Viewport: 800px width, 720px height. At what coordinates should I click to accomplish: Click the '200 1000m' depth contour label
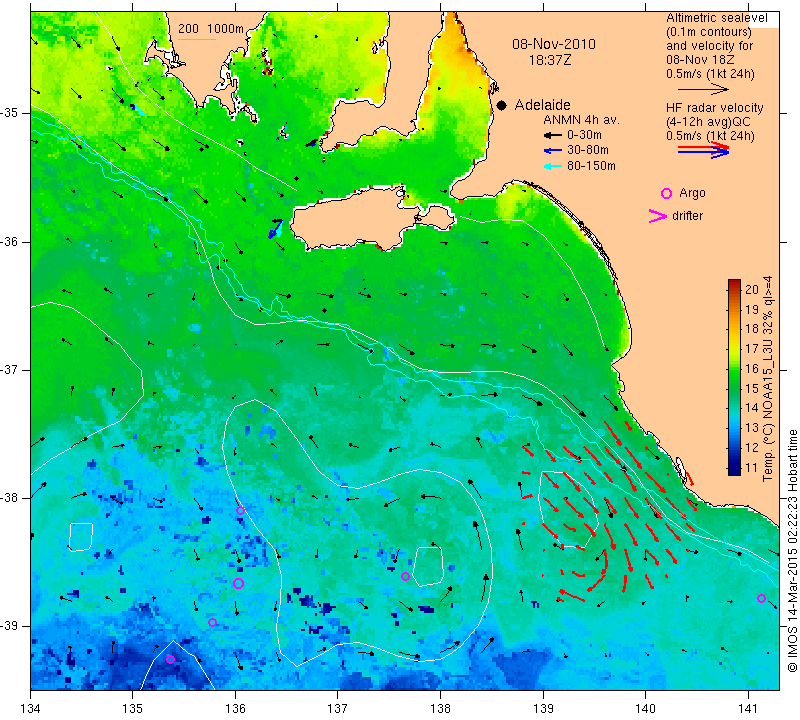(x=211, y=29)
